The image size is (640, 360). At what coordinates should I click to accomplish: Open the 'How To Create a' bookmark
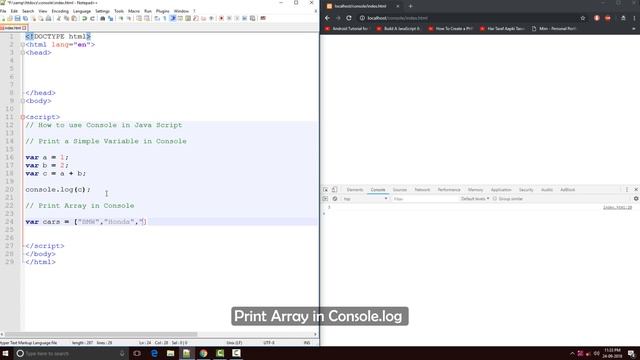(x=451, y=29)
